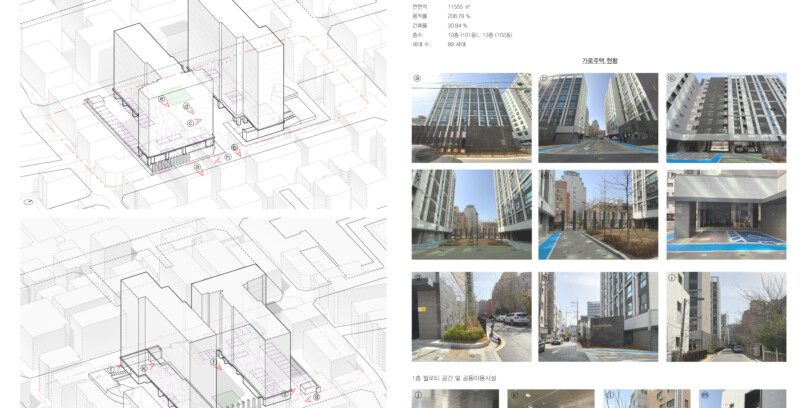Click the circled ⓒ label on third photo
Viewport: 800px width, 408px height.
click(x=672, y=77)
